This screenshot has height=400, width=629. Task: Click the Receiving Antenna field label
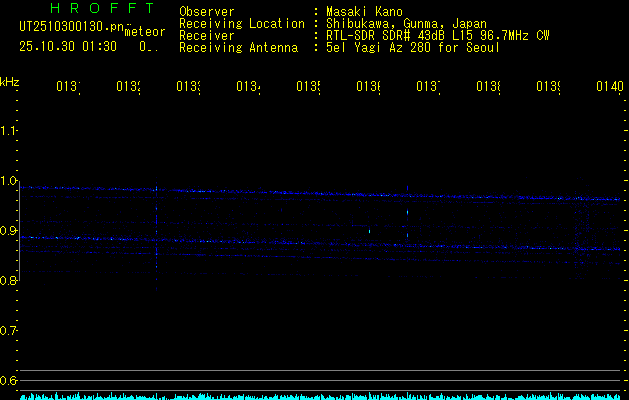[238, 47]
